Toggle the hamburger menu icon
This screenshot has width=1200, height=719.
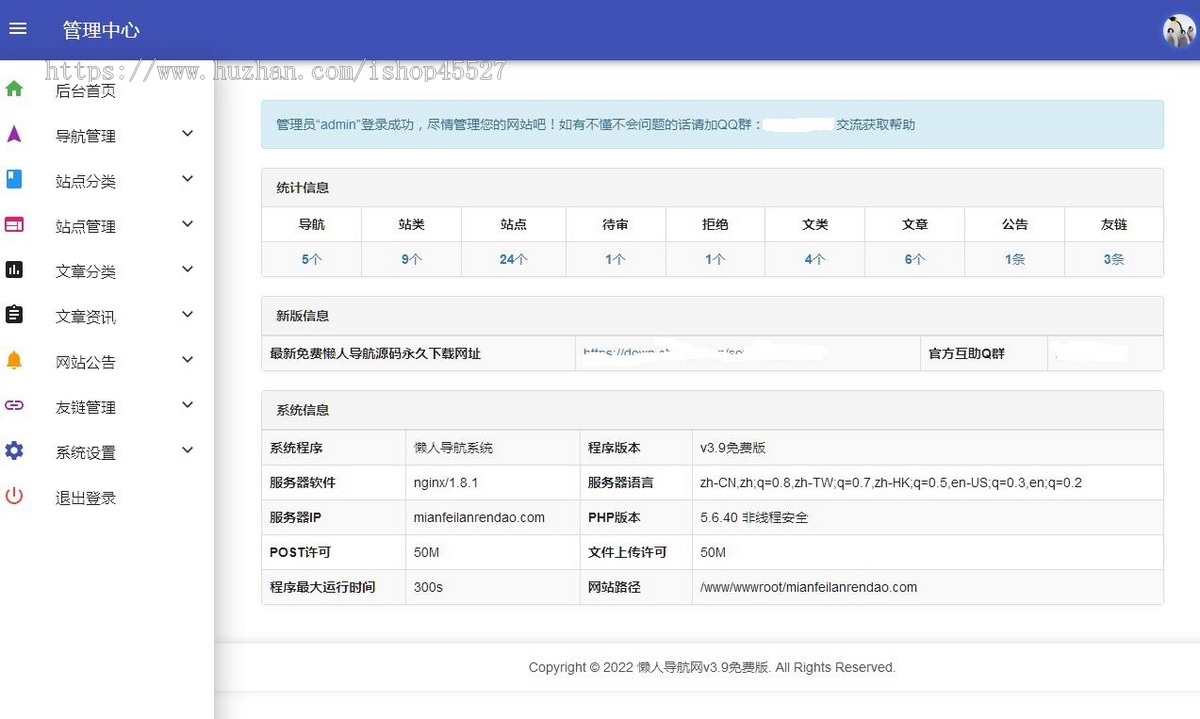[x=17, y=29]
